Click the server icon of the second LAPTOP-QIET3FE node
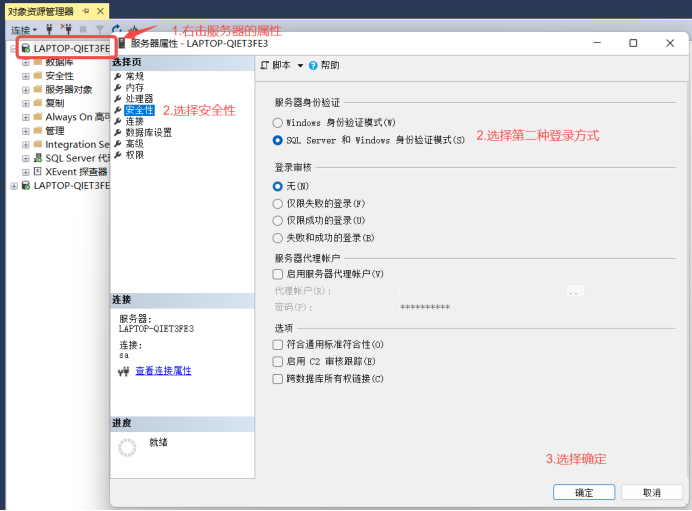692x511 pixels. pyautogui.click(x=26, y=185)
